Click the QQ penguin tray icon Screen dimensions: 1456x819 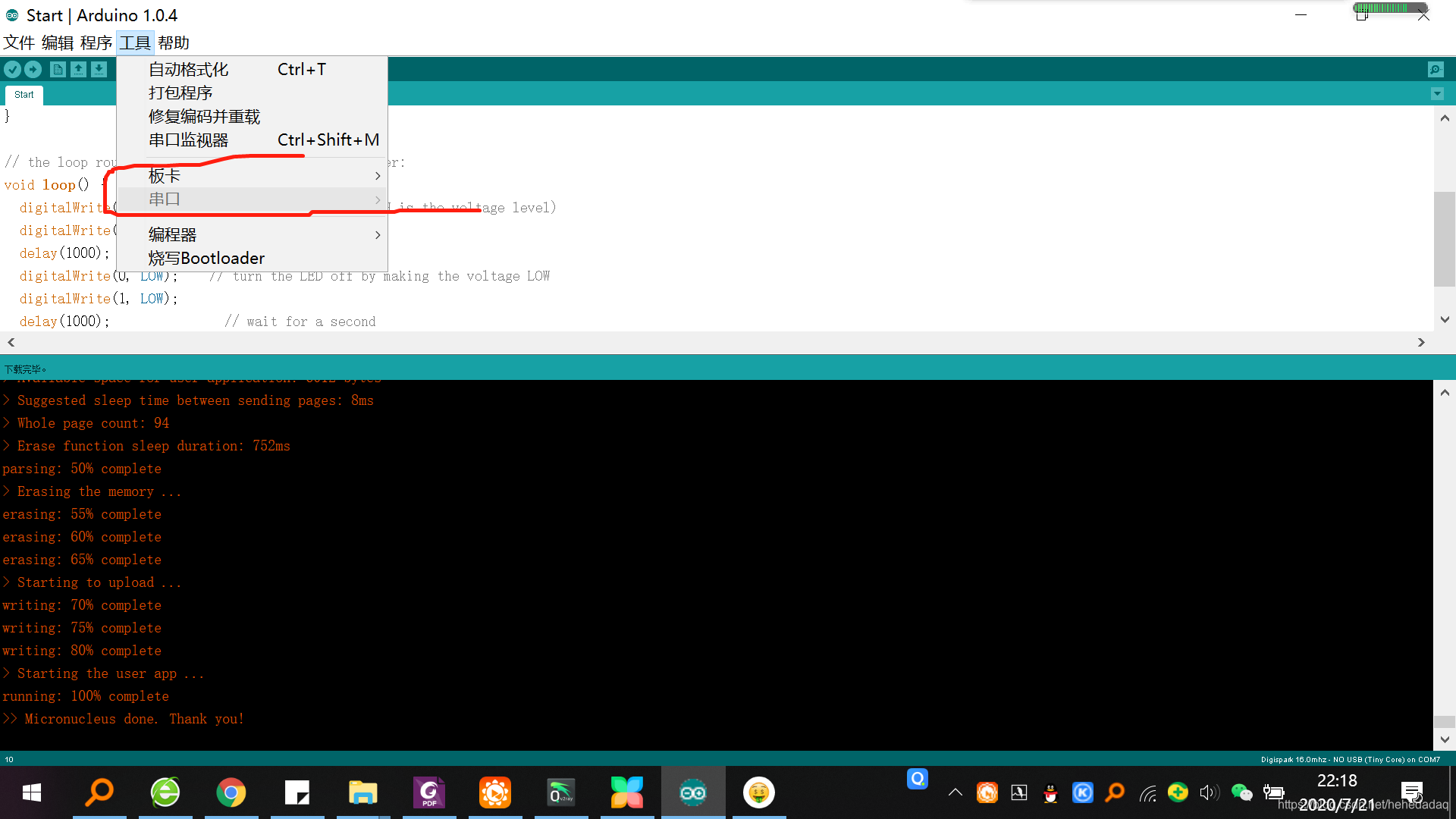1050,793
